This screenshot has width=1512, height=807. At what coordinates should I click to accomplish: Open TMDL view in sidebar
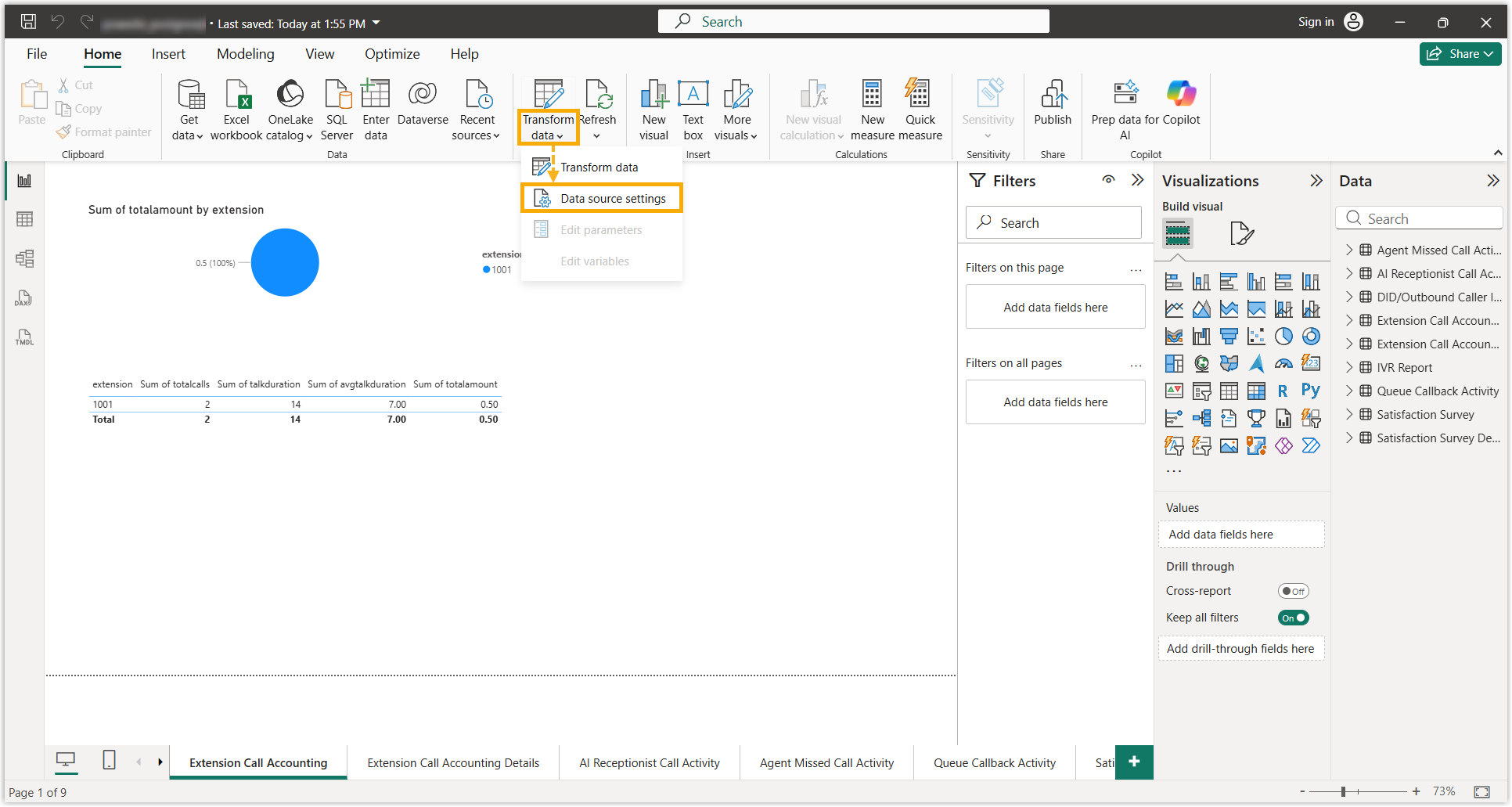point(24,337)
